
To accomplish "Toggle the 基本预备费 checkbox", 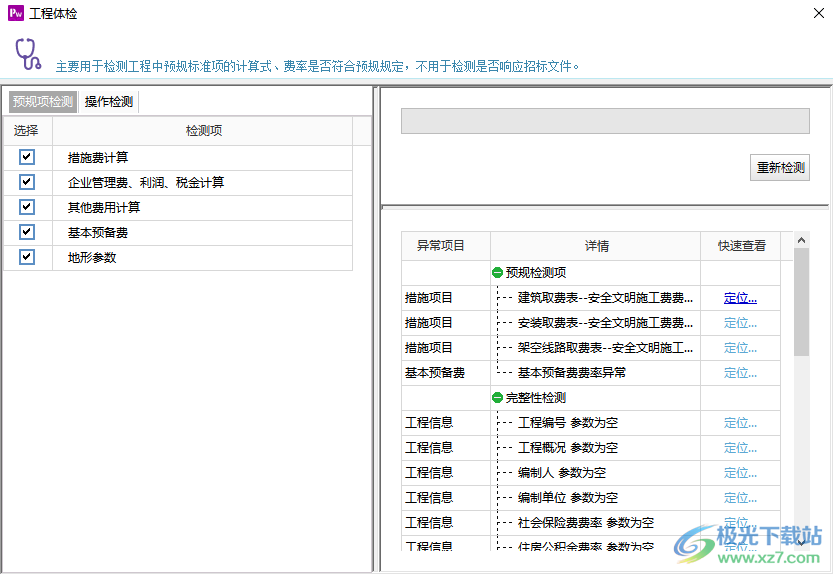I will point(27,232).
